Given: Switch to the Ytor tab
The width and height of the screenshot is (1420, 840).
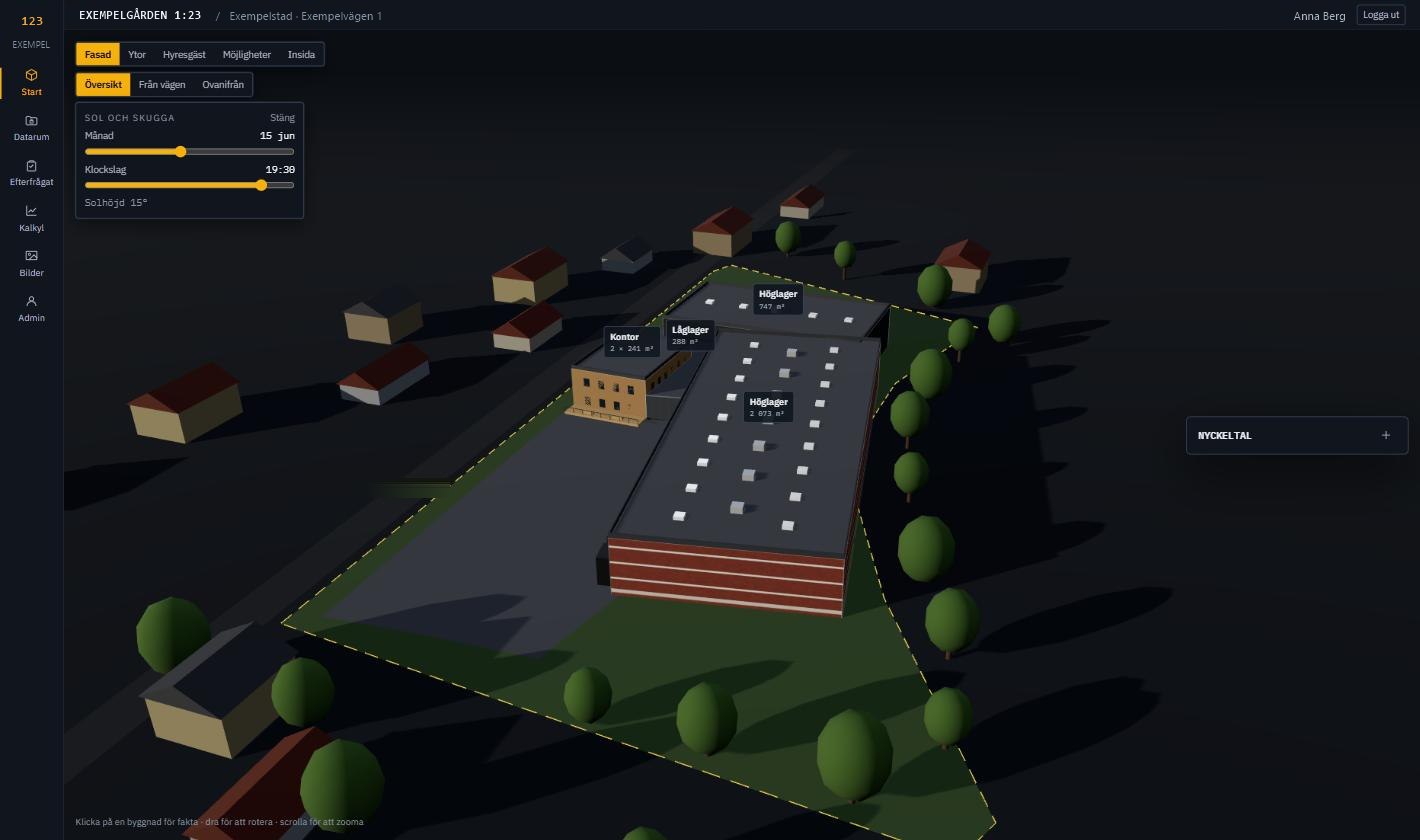Looking at the screenshot, I should point(137,55).
